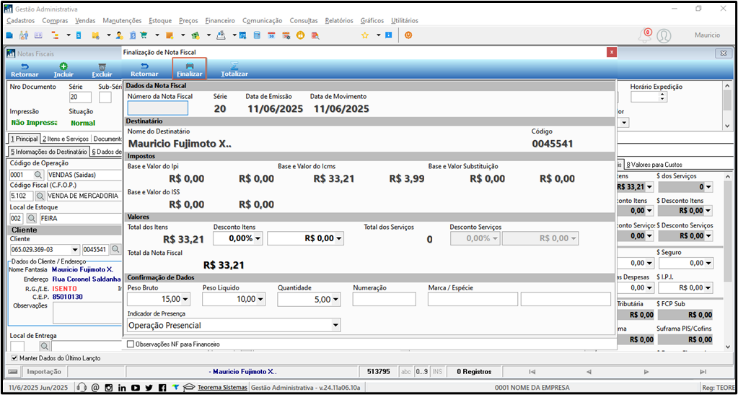Viewport: 738px width, 395px height.
Task: Open the Quantidade 5,00 dropdown
Action: [x=336, y=299]
